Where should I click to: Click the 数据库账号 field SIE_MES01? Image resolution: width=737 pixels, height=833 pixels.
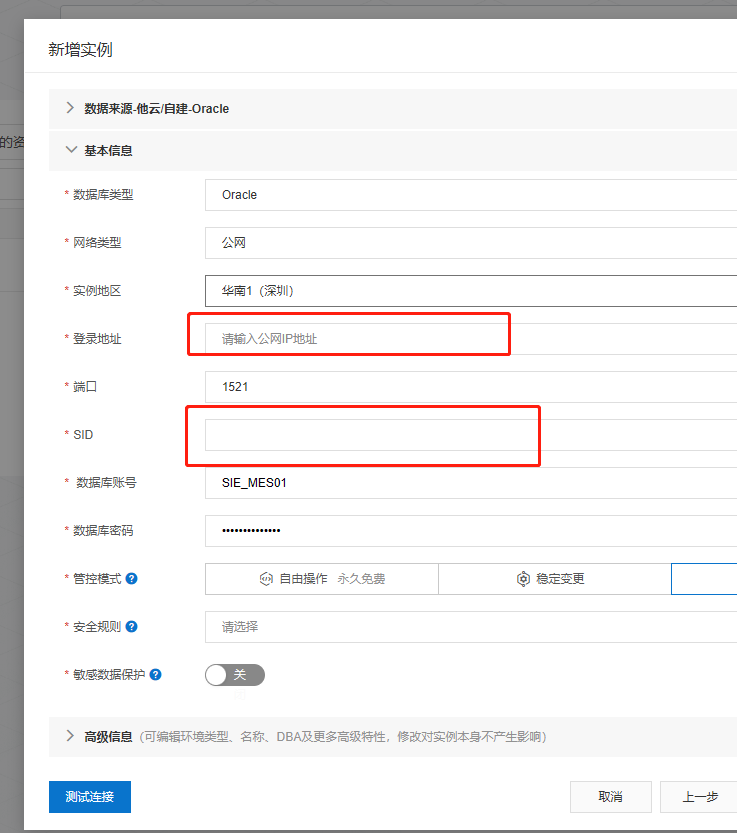[x=471, y=483]
